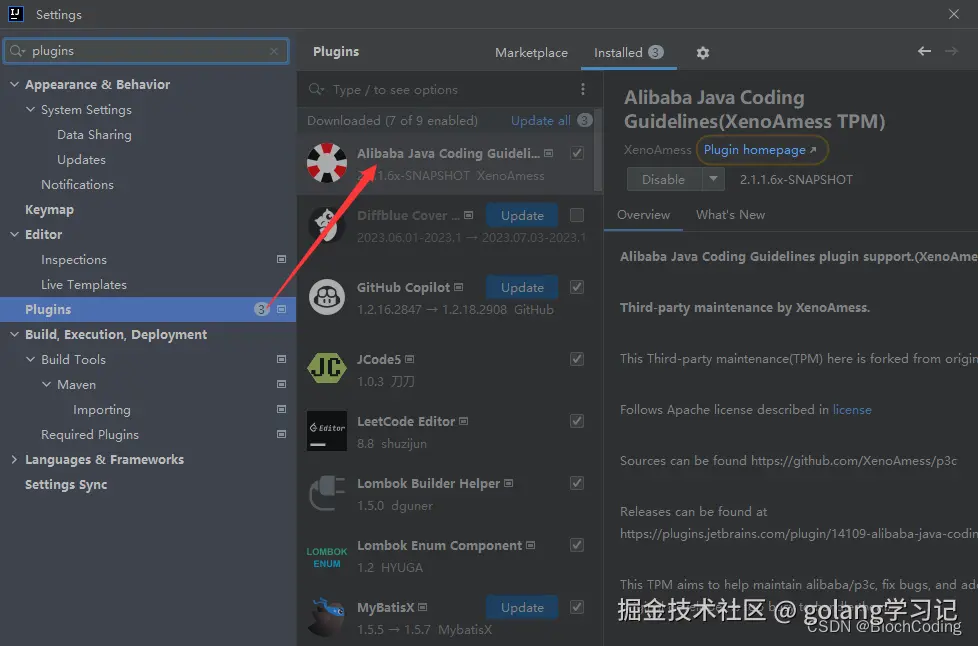
Task: Open the Disable button dropdown arrow
Action: (x=713, y=179)
